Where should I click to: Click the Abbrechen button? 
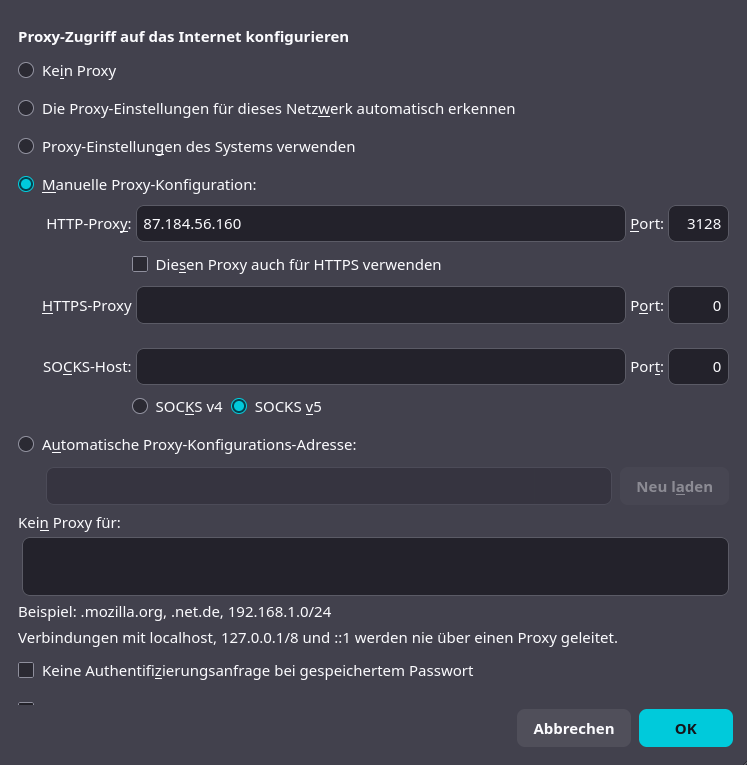(x=574, y=728)
